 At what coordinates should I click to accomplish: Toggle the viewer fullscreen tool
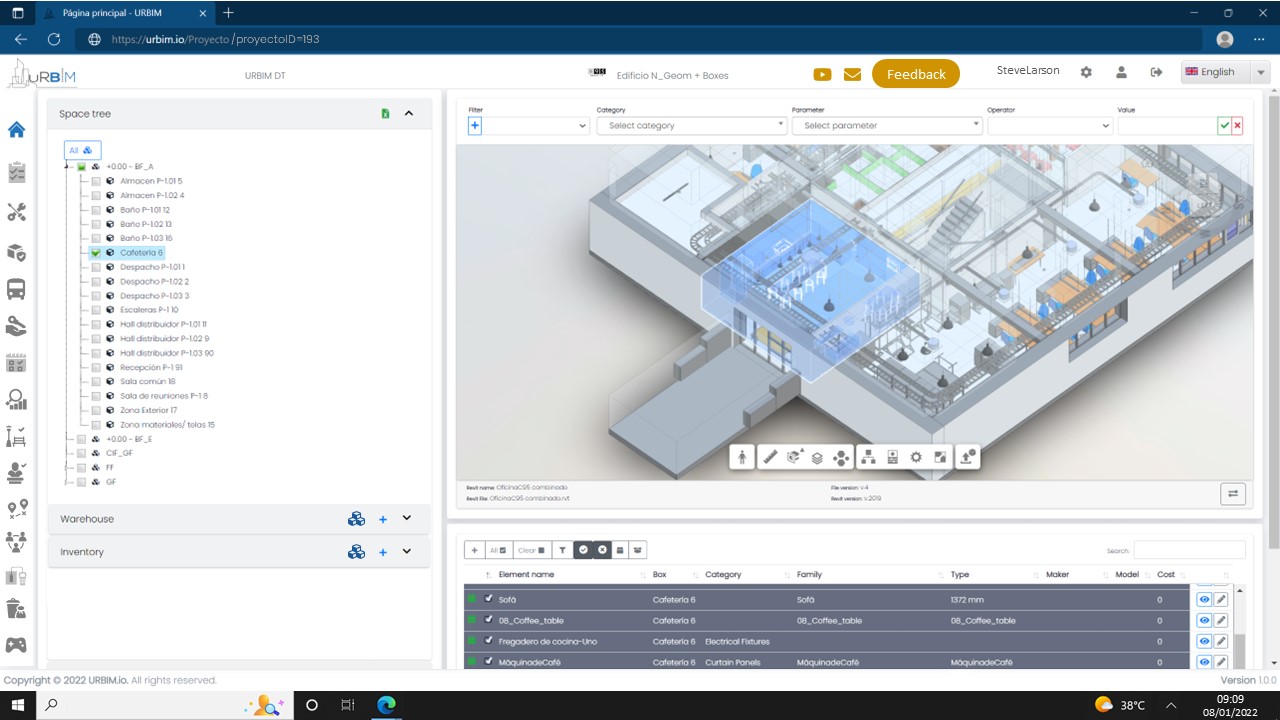tap(940, 457)
